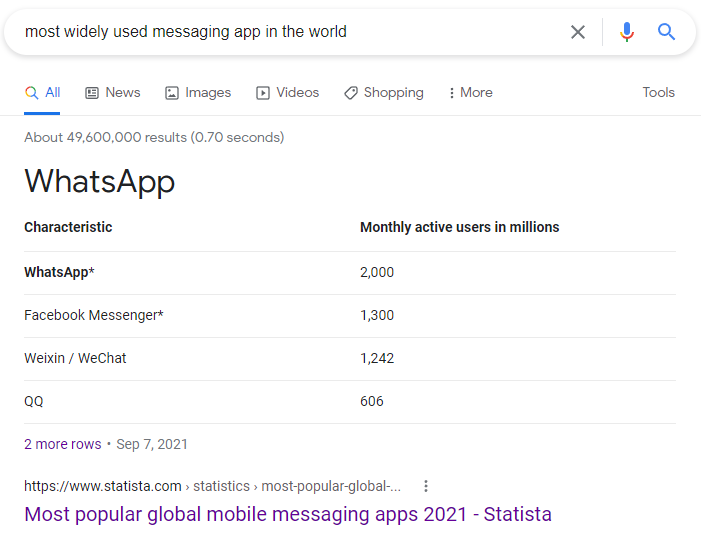The image size is (701, 540).
Task: Select the 'Facebook Messenger*' table cell
Action: click(94, 315)
